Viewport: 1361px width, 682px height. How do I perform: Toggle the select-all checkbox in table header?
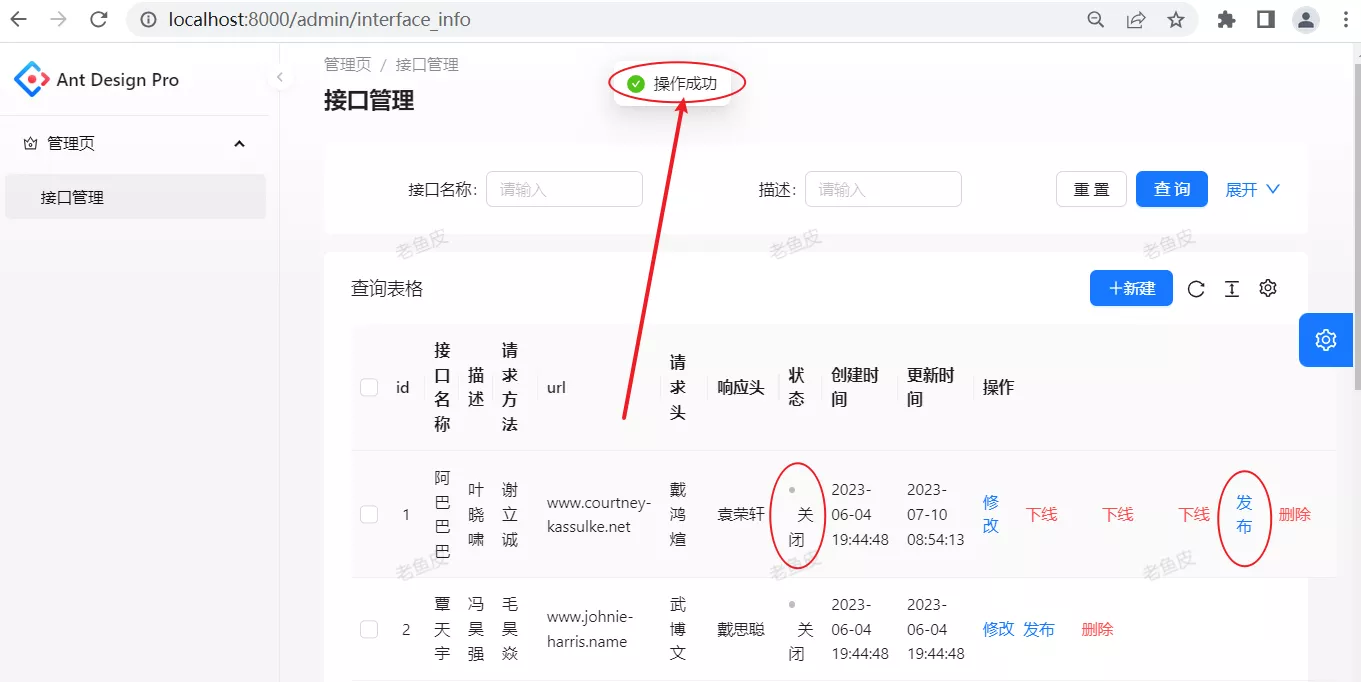coord(369,387)
